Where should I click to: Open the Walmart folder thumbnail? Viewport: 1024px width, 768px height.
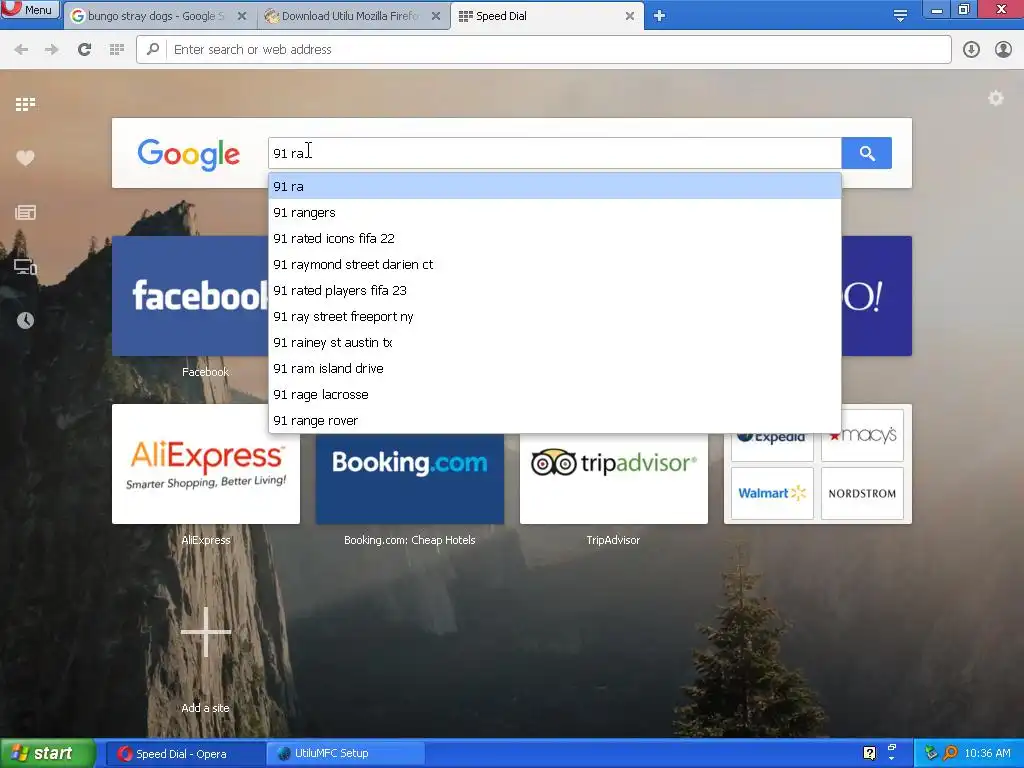(772, 493)
